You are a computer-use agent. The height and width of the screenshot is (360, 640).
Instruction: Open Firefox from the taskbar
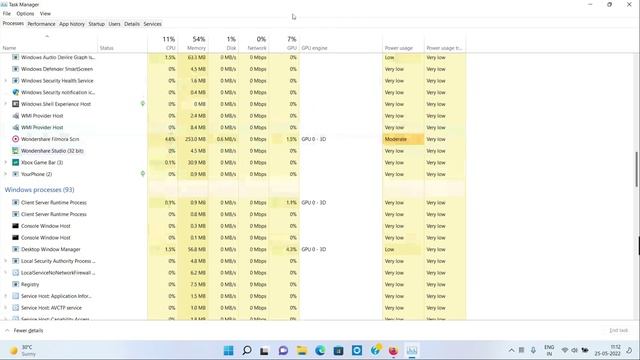[x=393, y=350]
